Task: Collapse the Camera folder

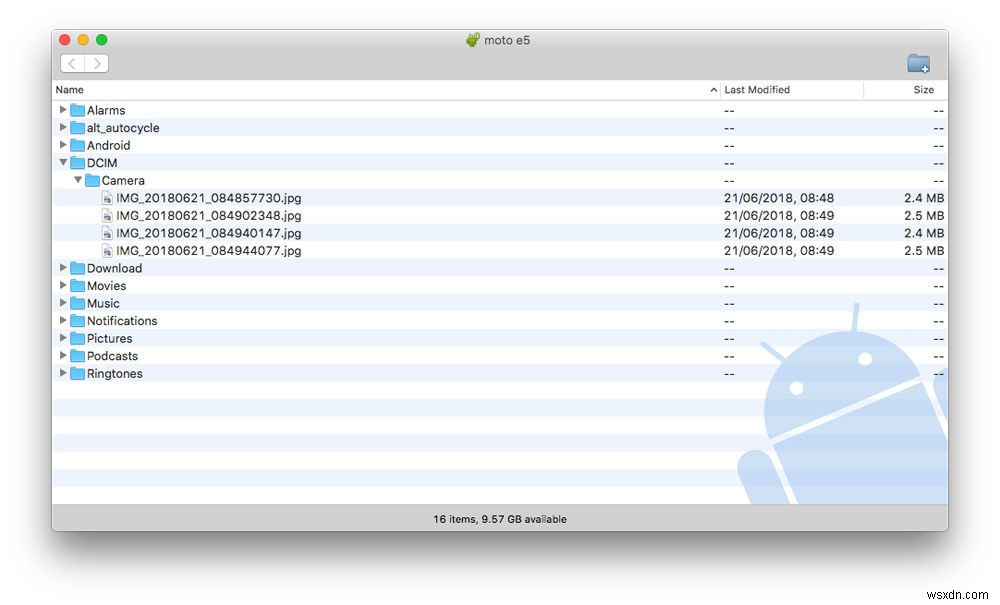Action: (78, 180)
